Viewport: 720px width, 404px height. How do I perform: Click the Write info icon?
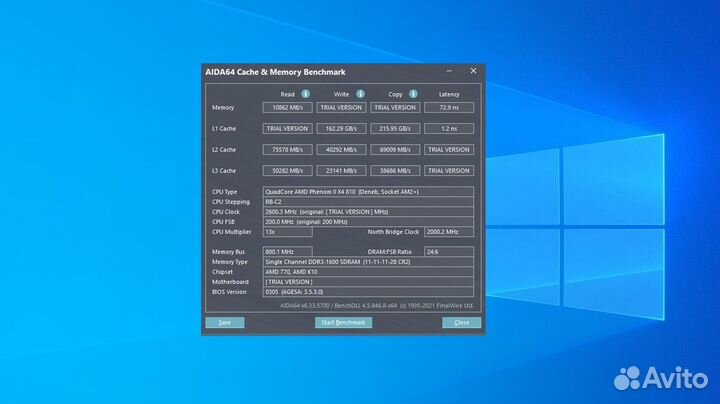click(x=360, y=94)
